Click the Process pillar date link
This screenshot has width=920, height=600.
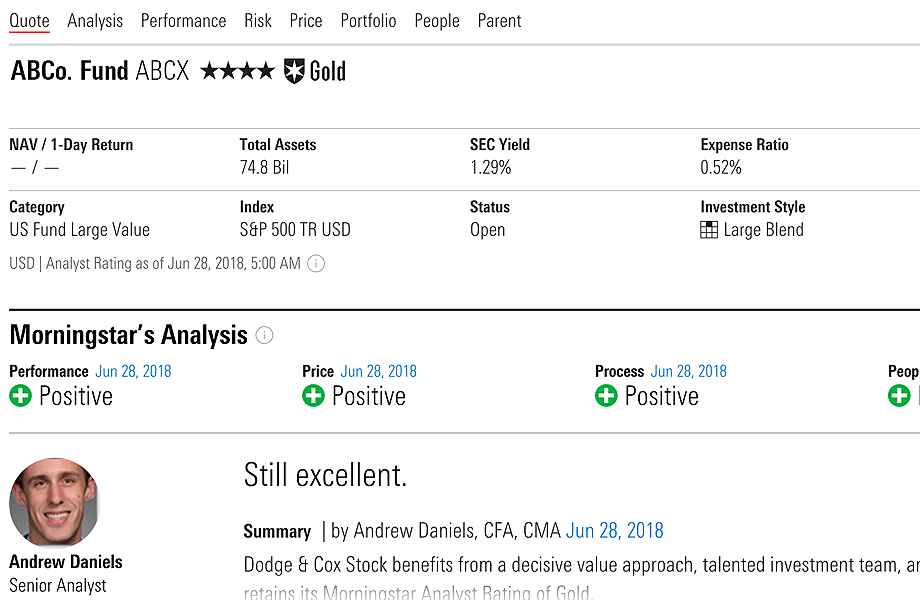pos(688,371)
